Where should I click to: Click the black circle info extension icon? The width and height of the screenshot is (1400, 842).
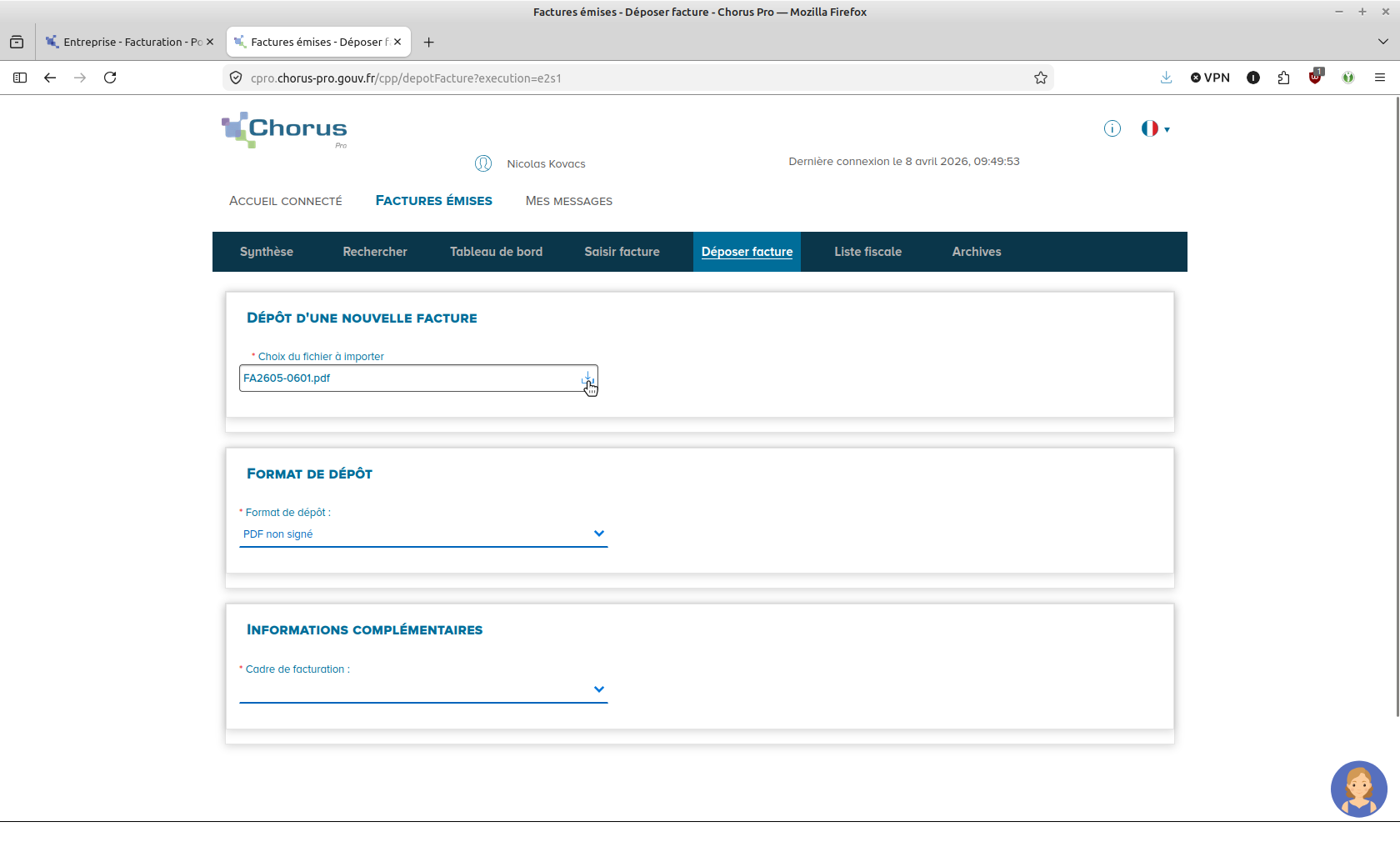[1253, 78]
